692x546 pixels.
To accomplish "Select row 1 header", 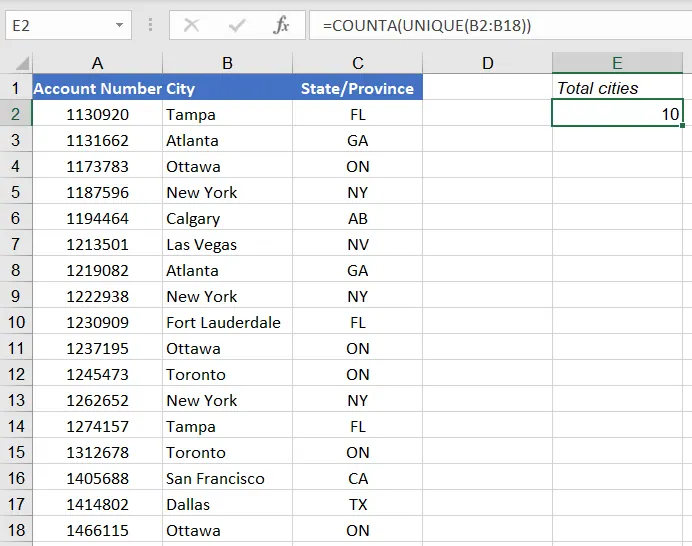I will click(x=16, y=88).
